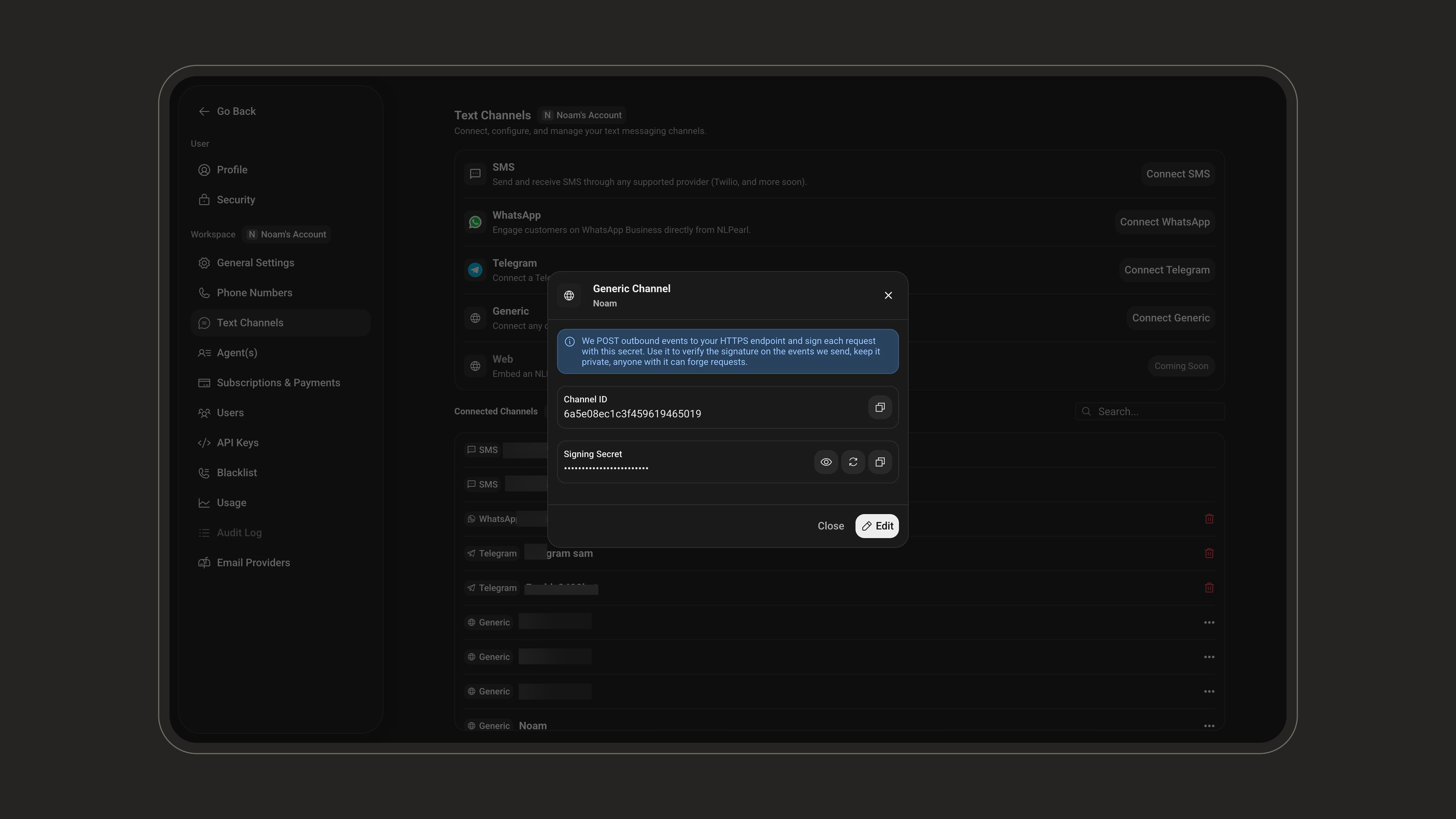The image size is (1456, 819).
Task: Go Back using the arrow link
Action: (227, 111)
